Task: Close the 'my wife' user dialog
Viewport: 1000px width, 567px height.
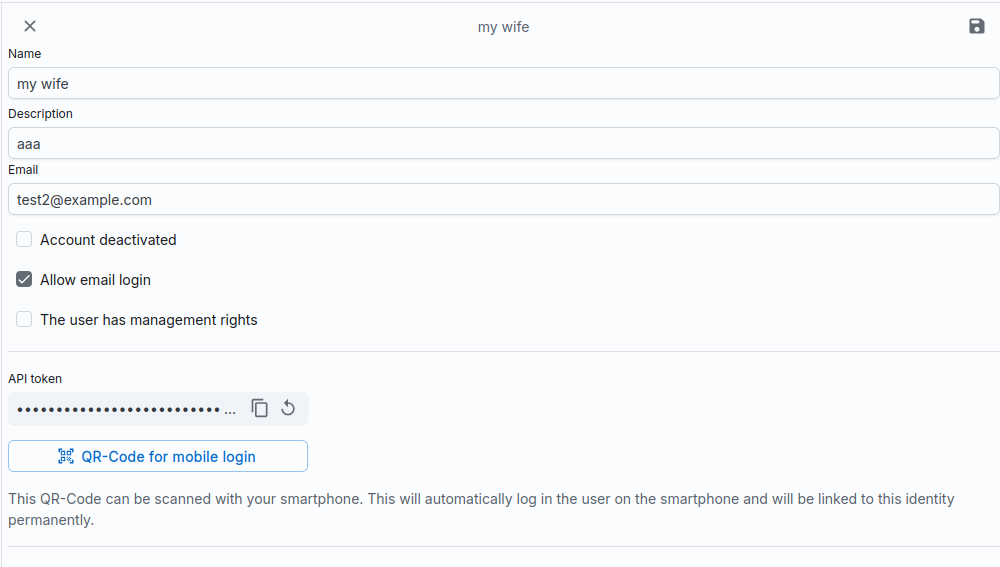Action: tap(30, 26)
